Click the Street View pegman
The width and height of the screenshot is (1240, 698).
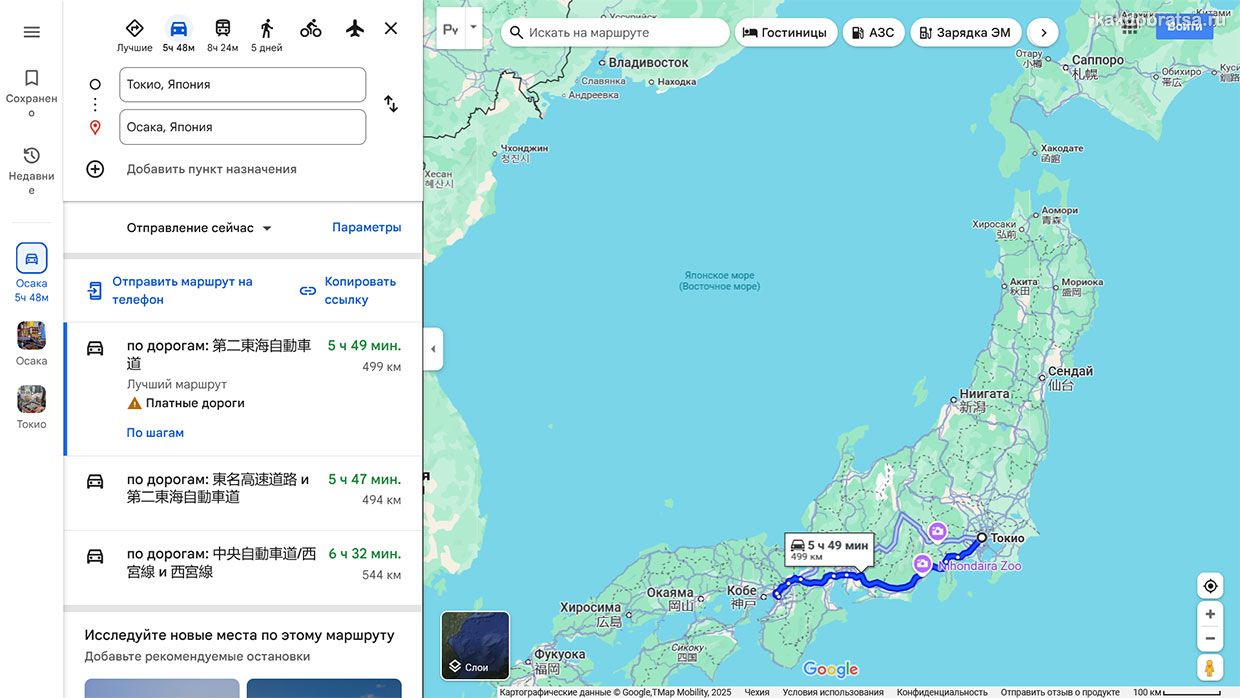point(1210,667)
